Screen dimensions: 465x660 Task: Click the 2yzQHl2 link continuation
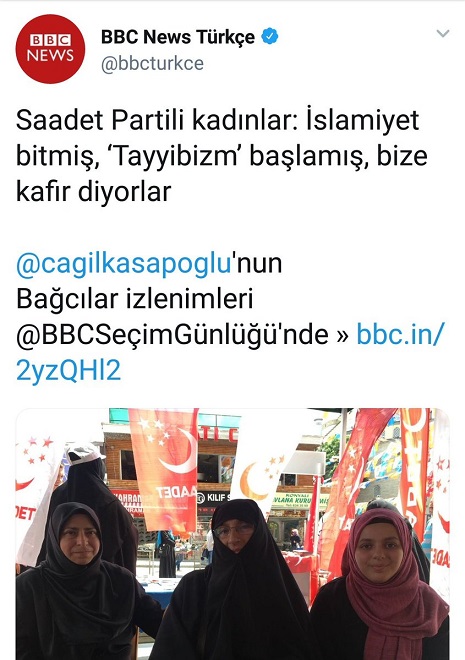pyautogui.click(x=69, y=370)
